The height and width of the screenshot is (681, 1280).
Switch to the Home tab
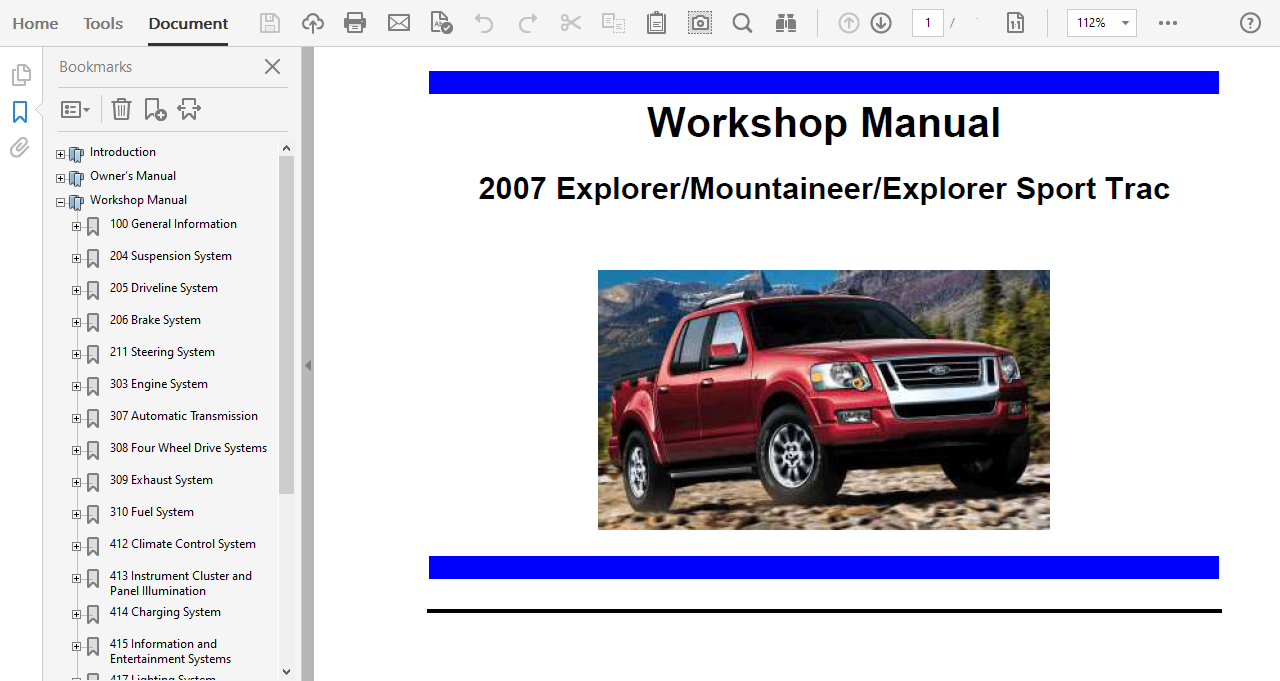click(x=35, y=23)
